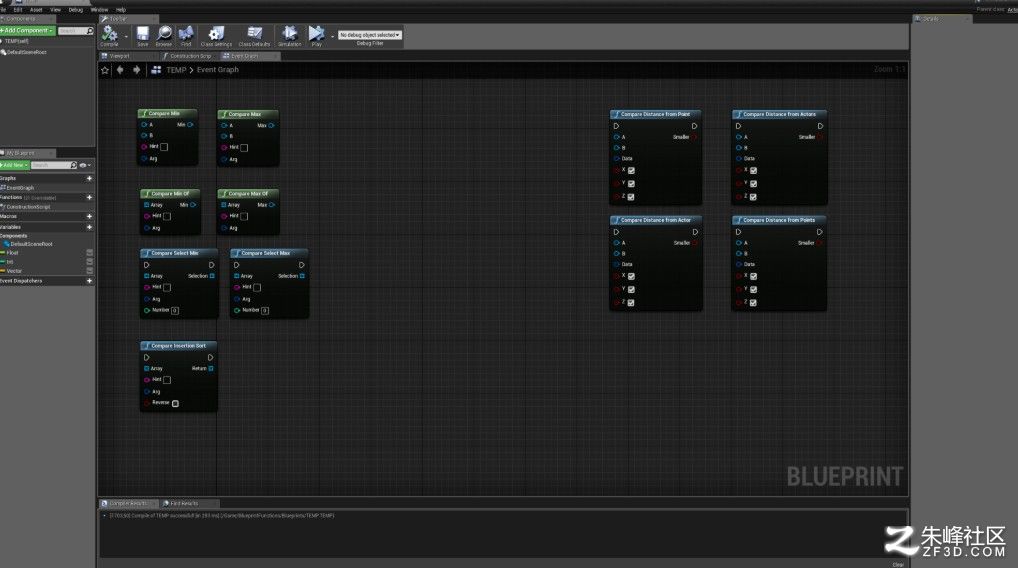Image resolution: width=1018 pixels, height=568 pixels.
Task: Enable Reverse checkbox on Compare Insertion Sort
Action: coord(175,403)
